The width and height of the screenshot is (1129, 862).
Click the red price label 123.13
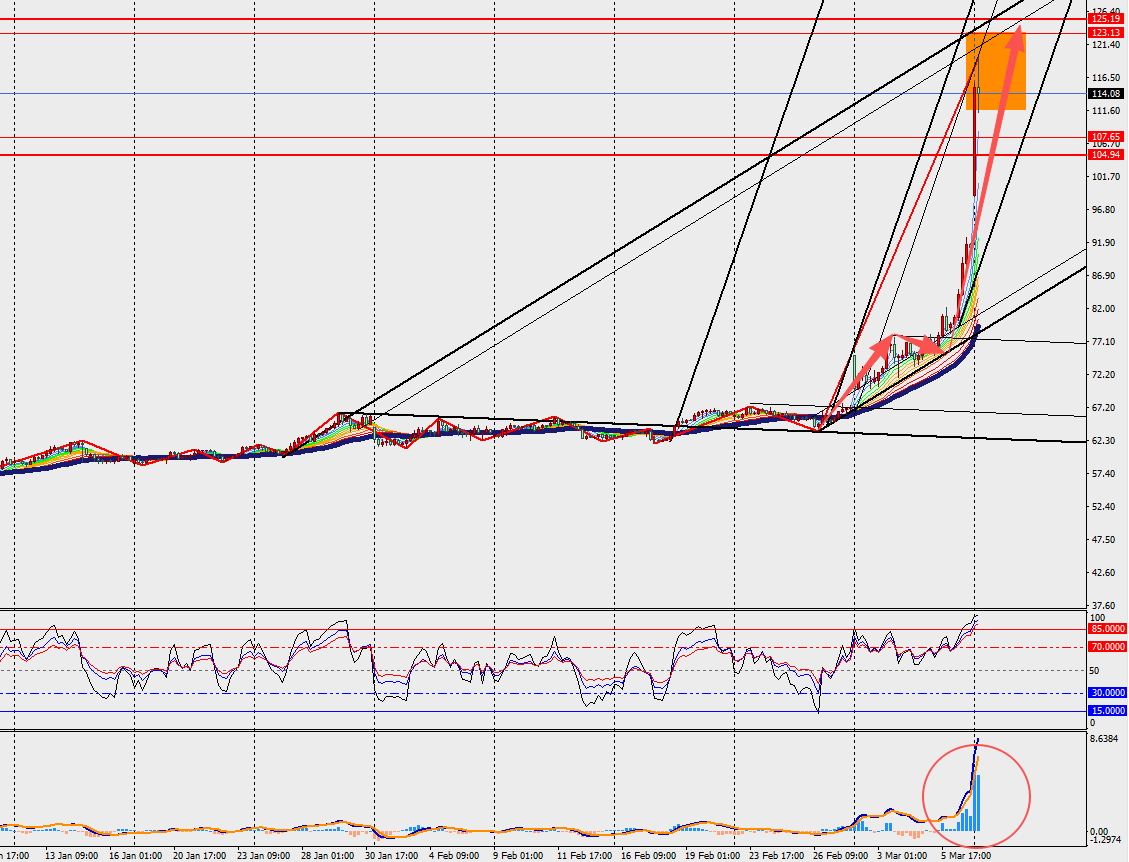1106,33
